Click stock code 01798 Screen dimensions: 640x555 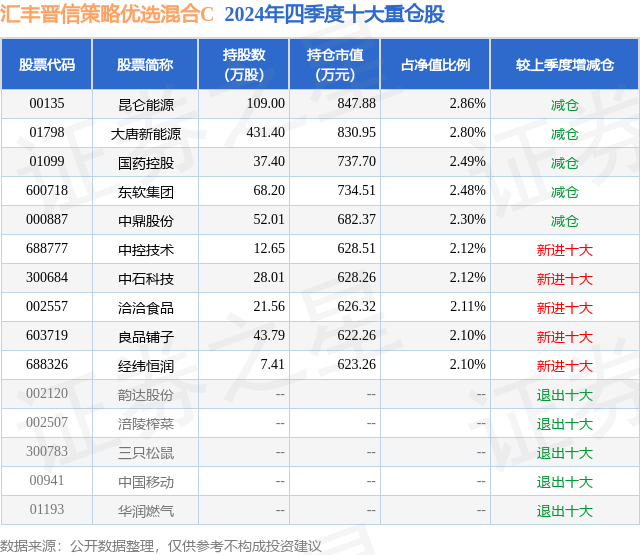pos(47,133)
